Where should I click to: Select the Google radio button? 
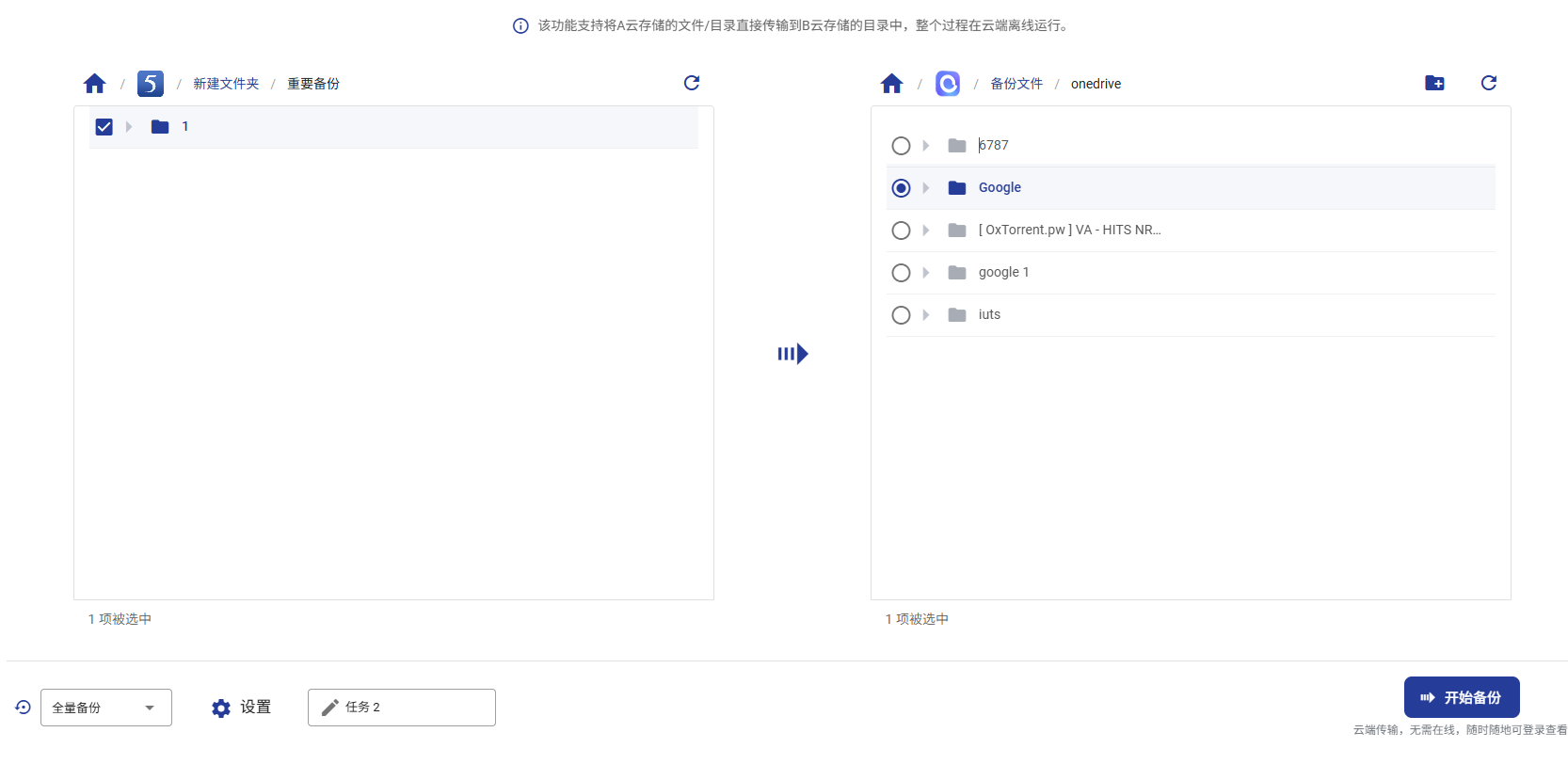901,188
